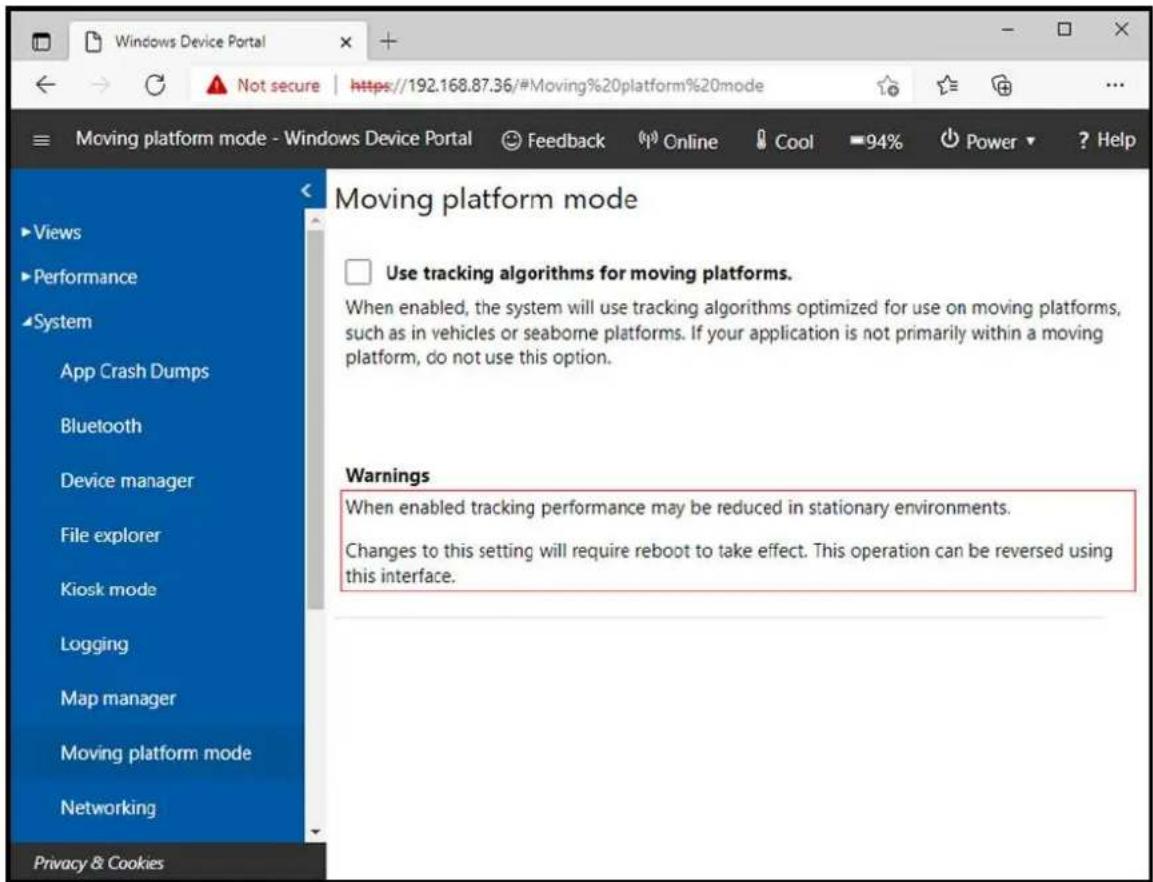Open a new tab with plus

[x=388, y=42]
